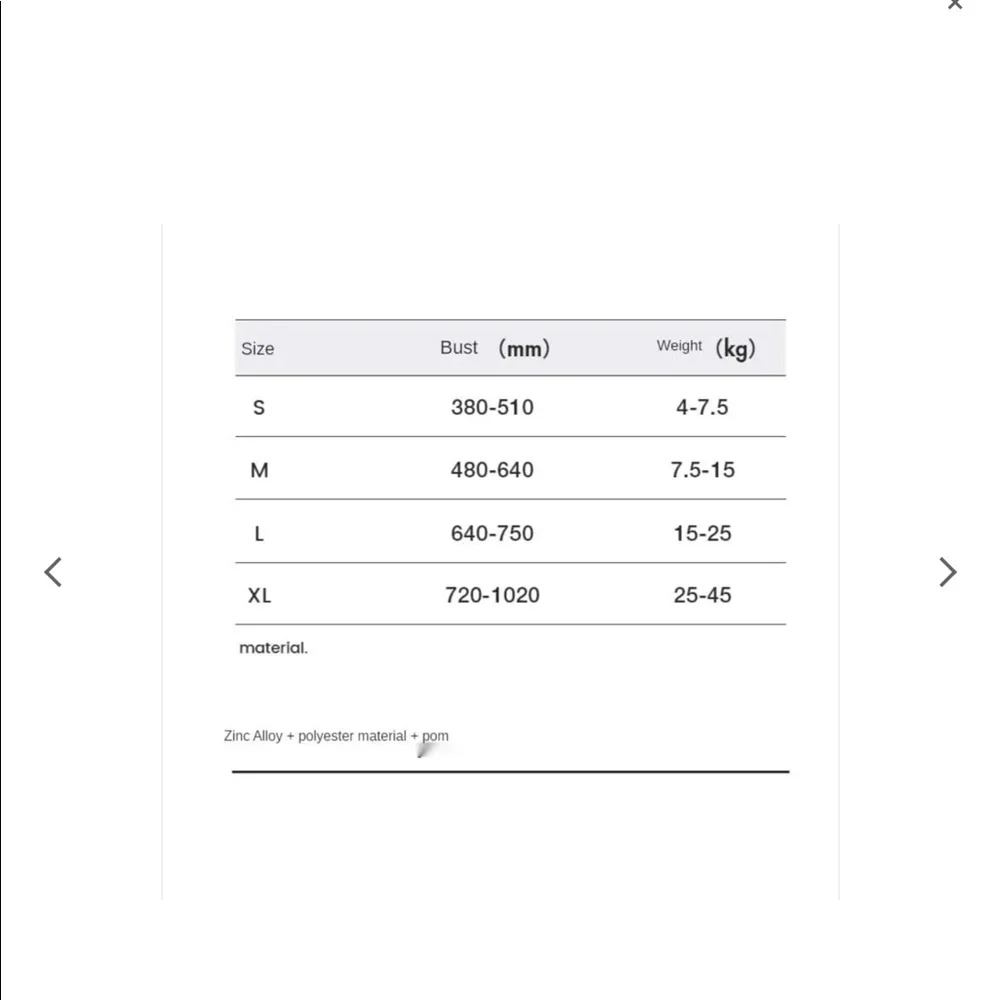
Task: Go to the previous image with left arrow
Action: [x=53, y=571]
